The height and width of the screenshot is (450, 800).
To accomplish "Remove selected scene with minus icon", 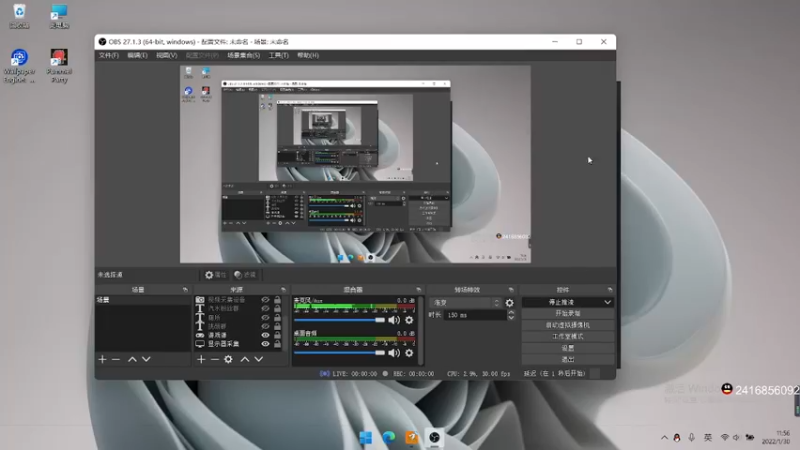I will 116,359.
